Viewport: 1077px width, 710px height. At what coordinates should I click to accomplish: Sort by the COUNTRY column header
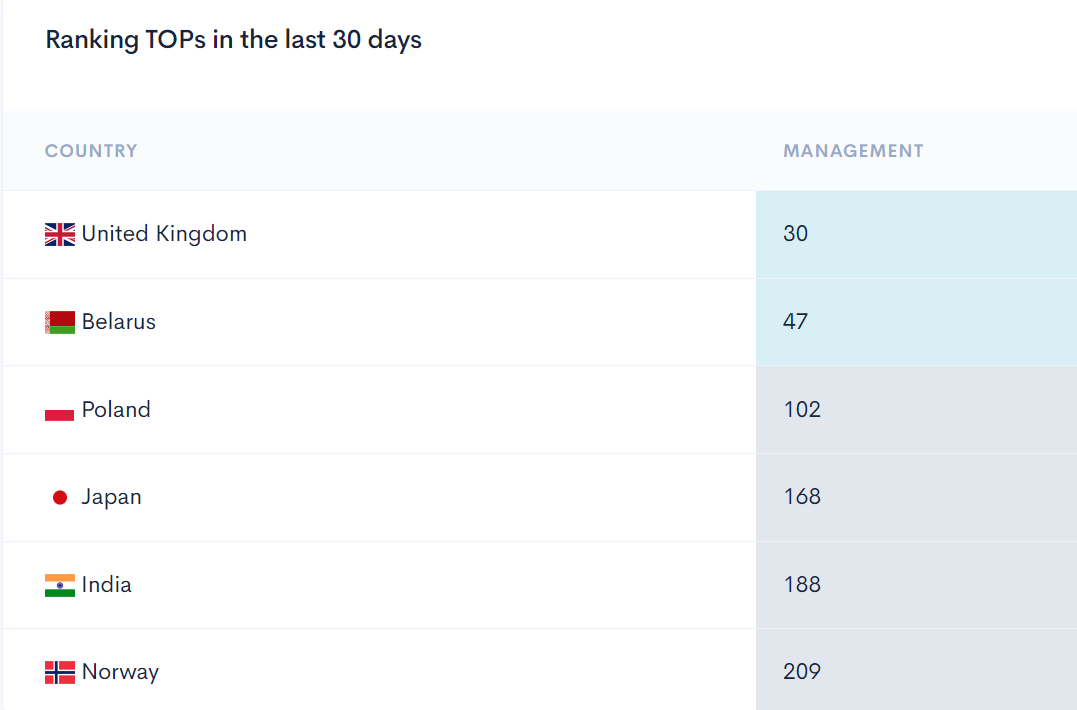(91, 151)
